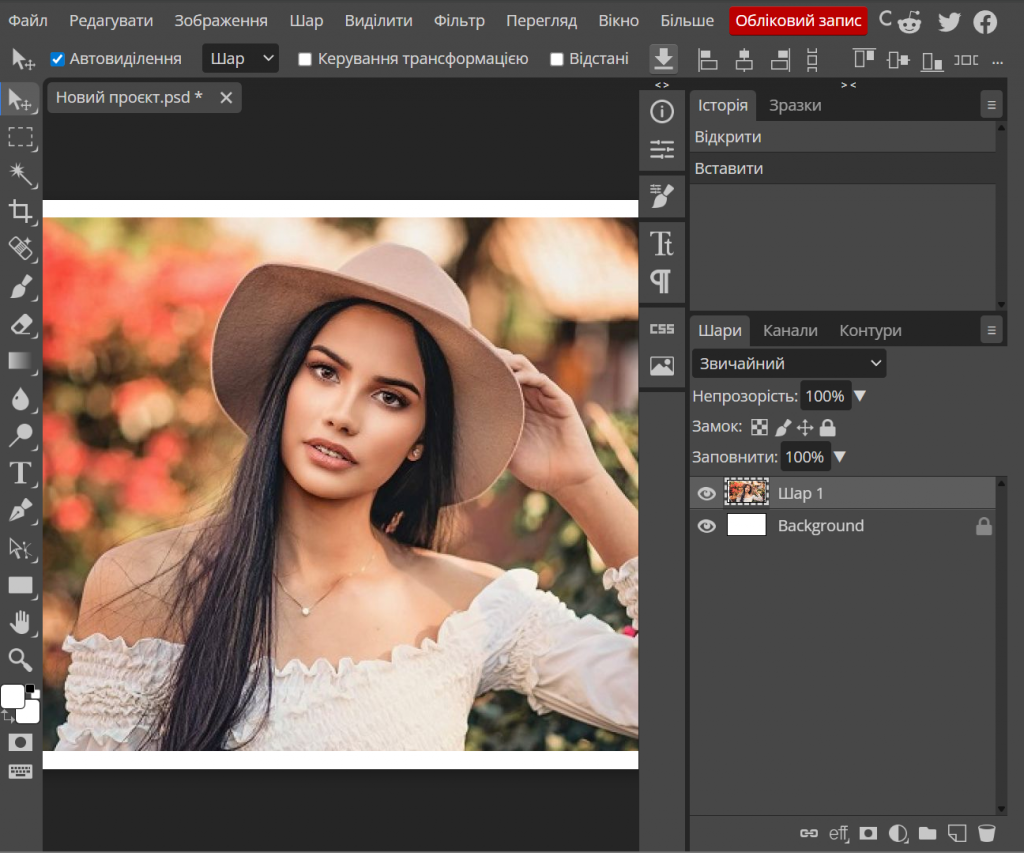Switch to the Зразки tab

pos(795,105)
